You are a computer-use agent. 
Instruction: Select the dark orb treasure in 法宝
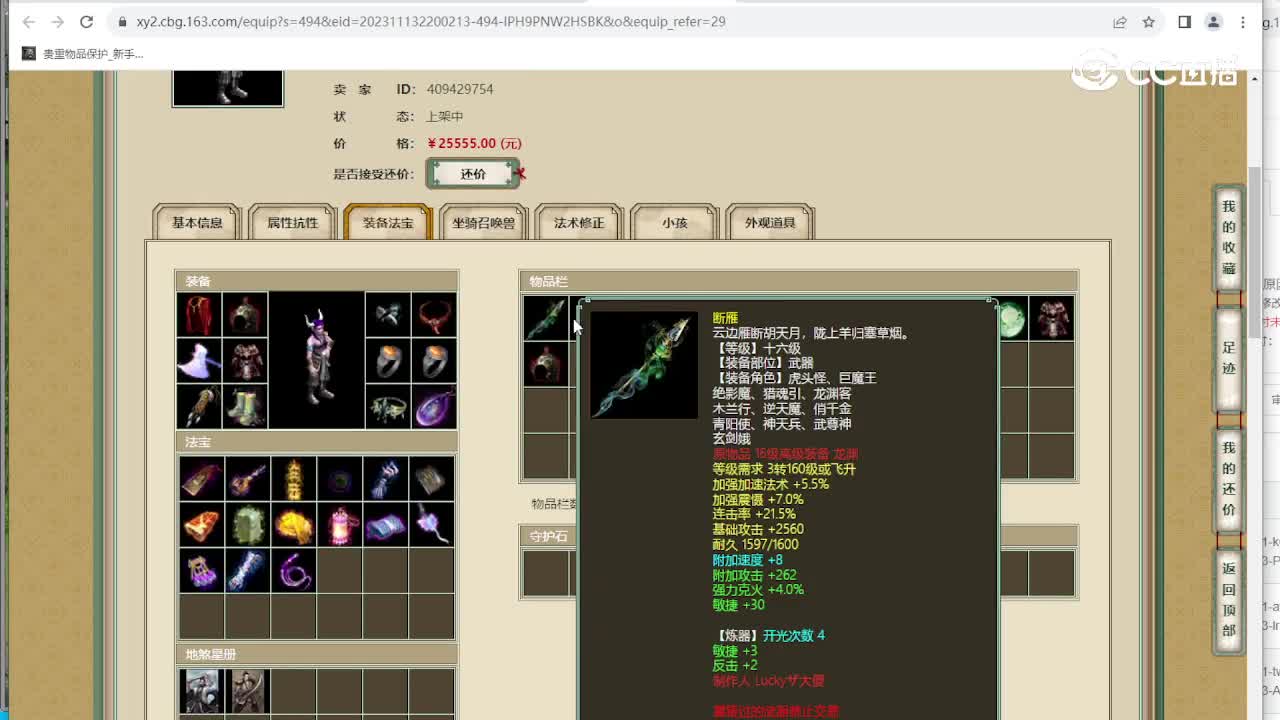(340, 479)
